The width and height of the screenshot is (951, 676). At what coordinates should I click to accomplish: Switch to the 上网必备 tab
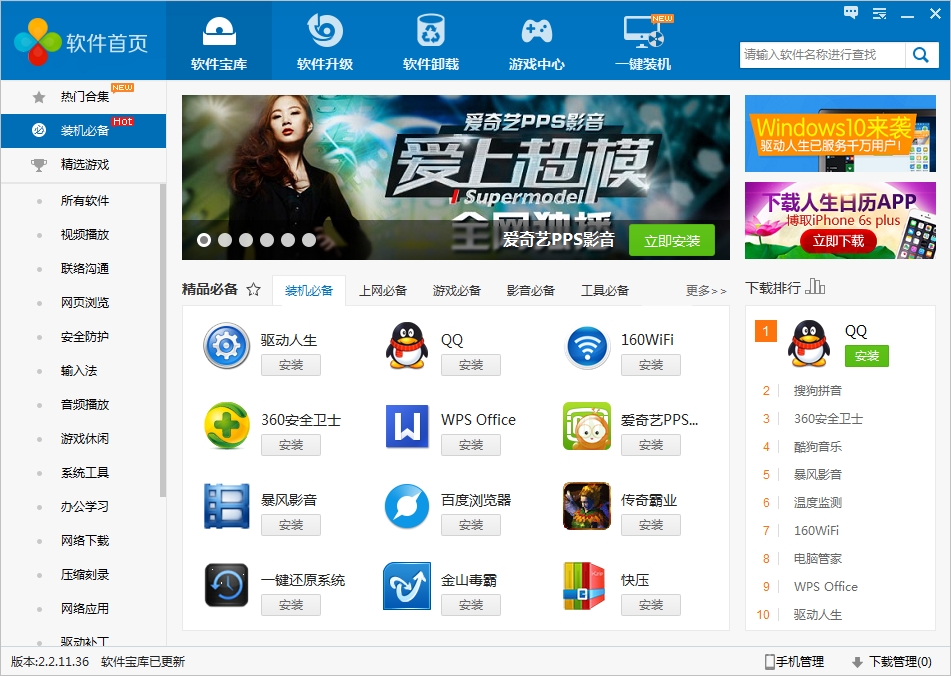pos(383,291)
